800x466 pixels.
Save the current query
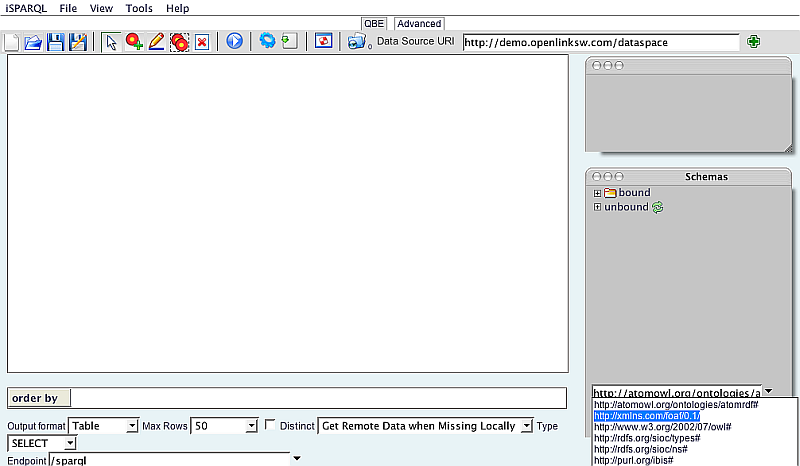click(56, 42)
